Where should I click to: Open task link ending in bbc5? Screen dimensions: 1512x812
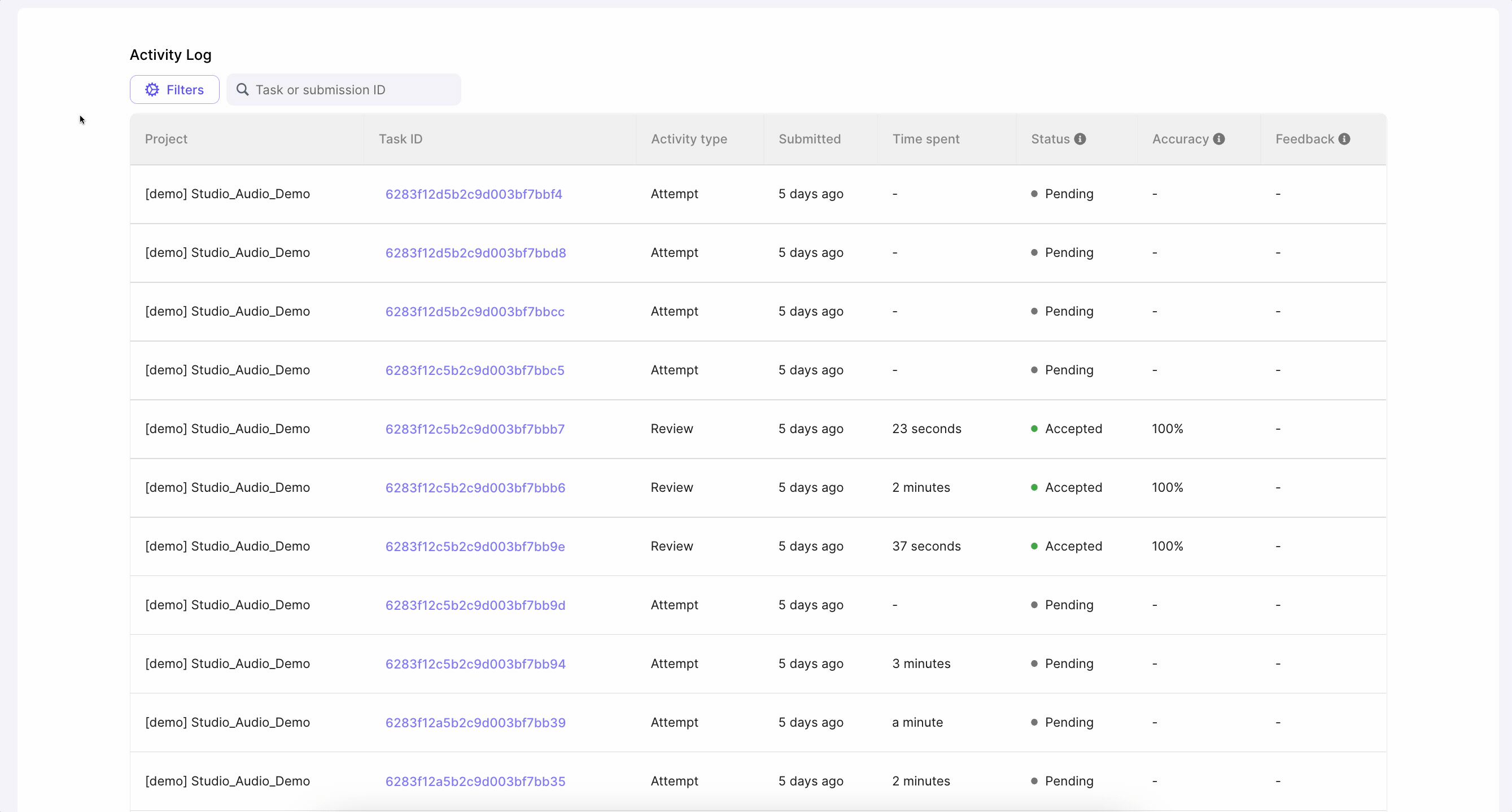[474, 370]
